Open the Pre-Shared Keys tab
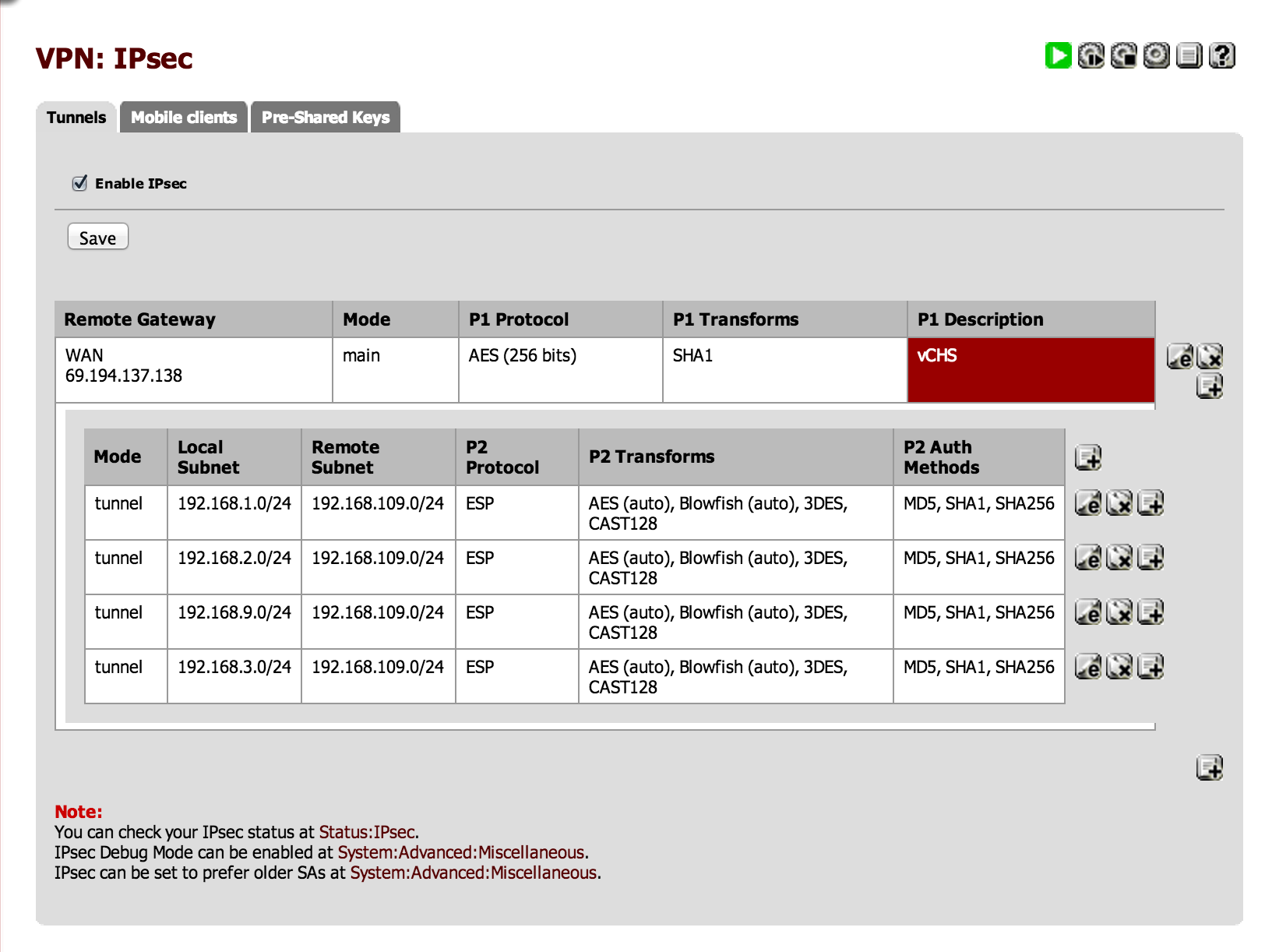Screen dimensions: 1265x952 click(325, 118)
